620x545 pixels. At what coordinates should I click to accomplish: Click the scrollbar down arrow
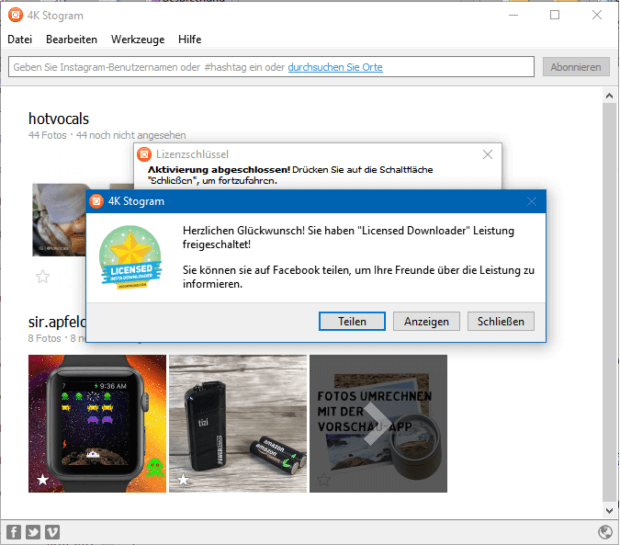[609, 509]
